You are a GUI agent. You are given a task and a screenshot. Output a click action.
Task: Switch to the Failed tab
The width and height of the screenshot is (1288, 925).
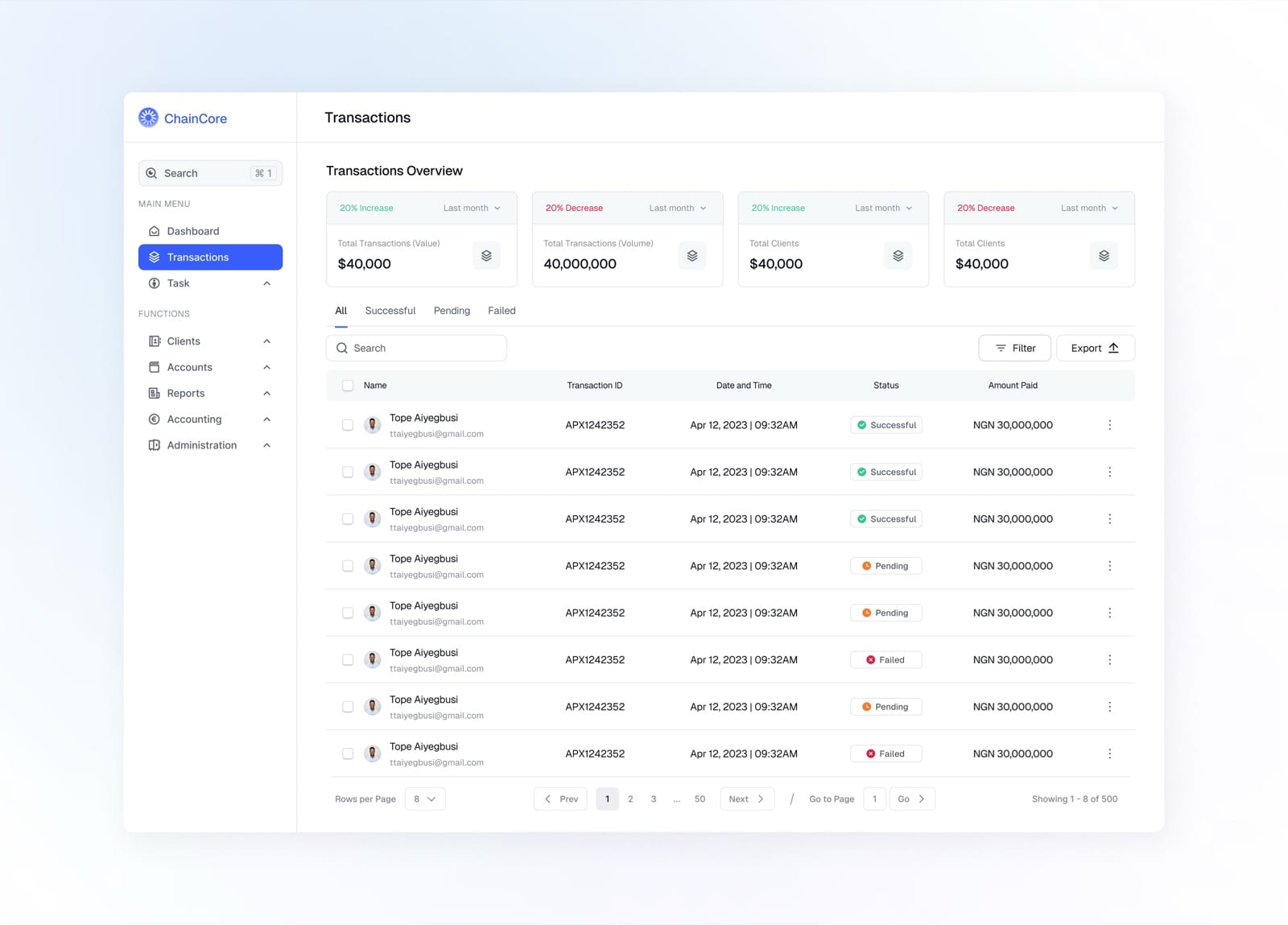coord(502,311)
